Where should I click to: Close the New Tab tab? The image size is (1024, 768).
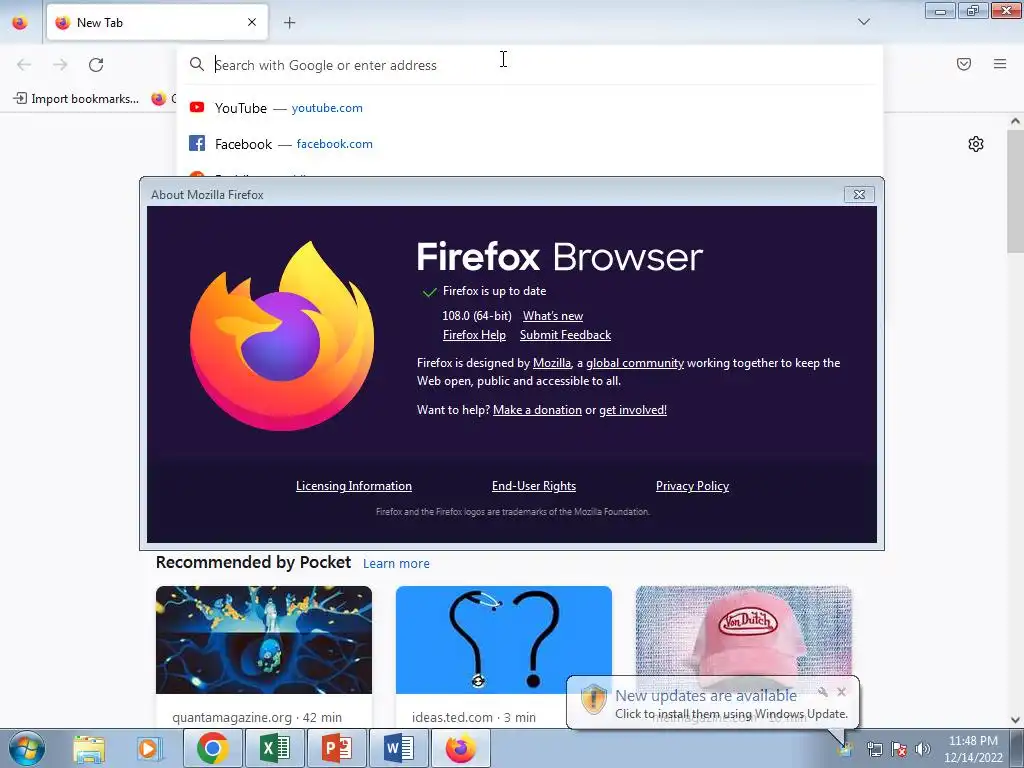click(x=252, y=22)
